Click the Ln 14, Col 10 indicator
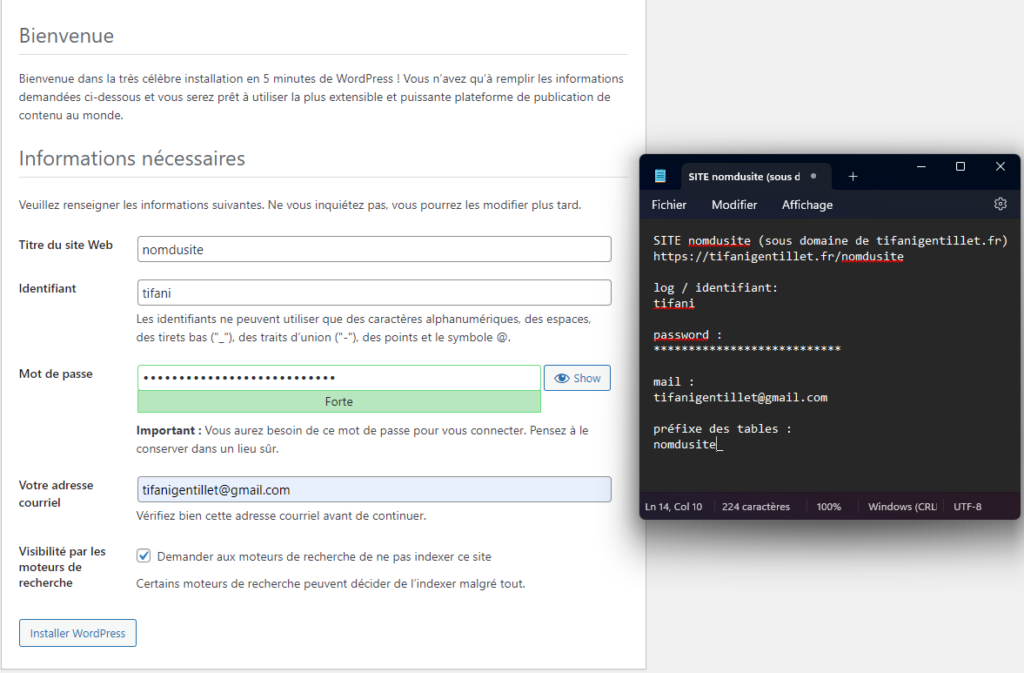 tap(673, 507)
